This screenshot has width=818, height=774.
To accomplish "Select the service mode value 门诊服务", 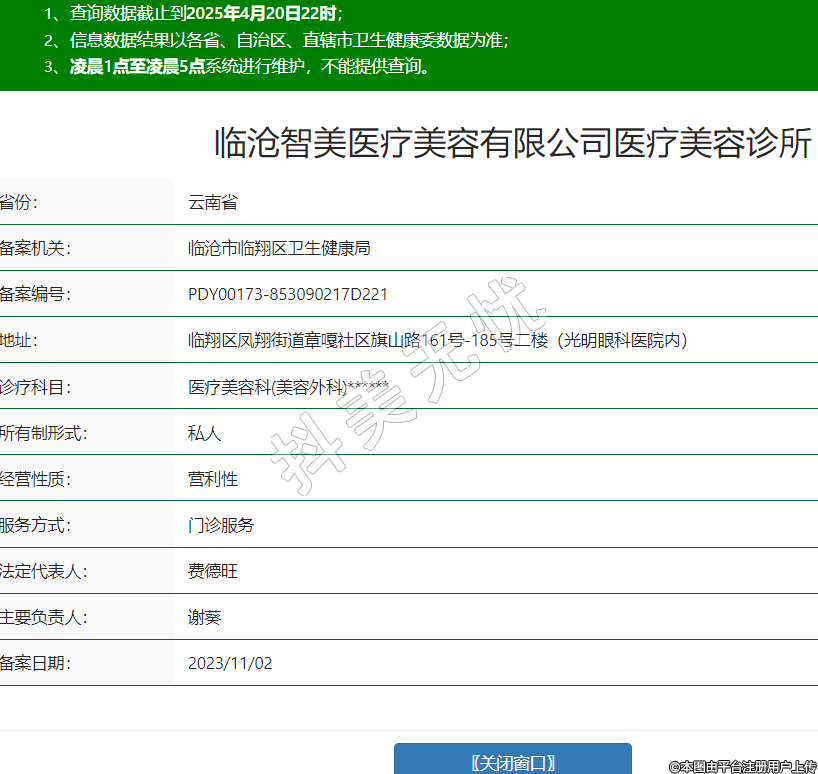I will pyautogui.click(x=221, y=525).
